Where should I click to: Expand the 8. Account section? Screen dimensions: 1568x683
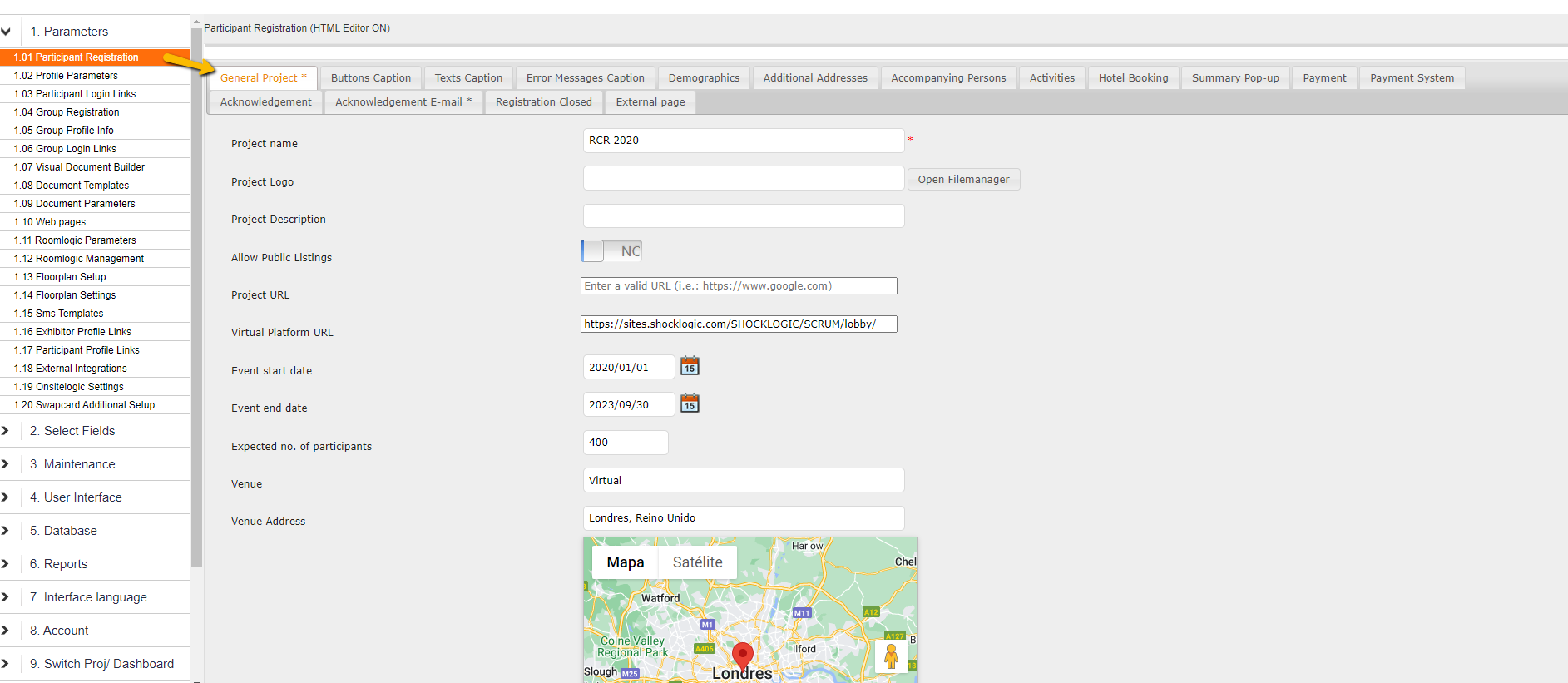click(95, 631)
